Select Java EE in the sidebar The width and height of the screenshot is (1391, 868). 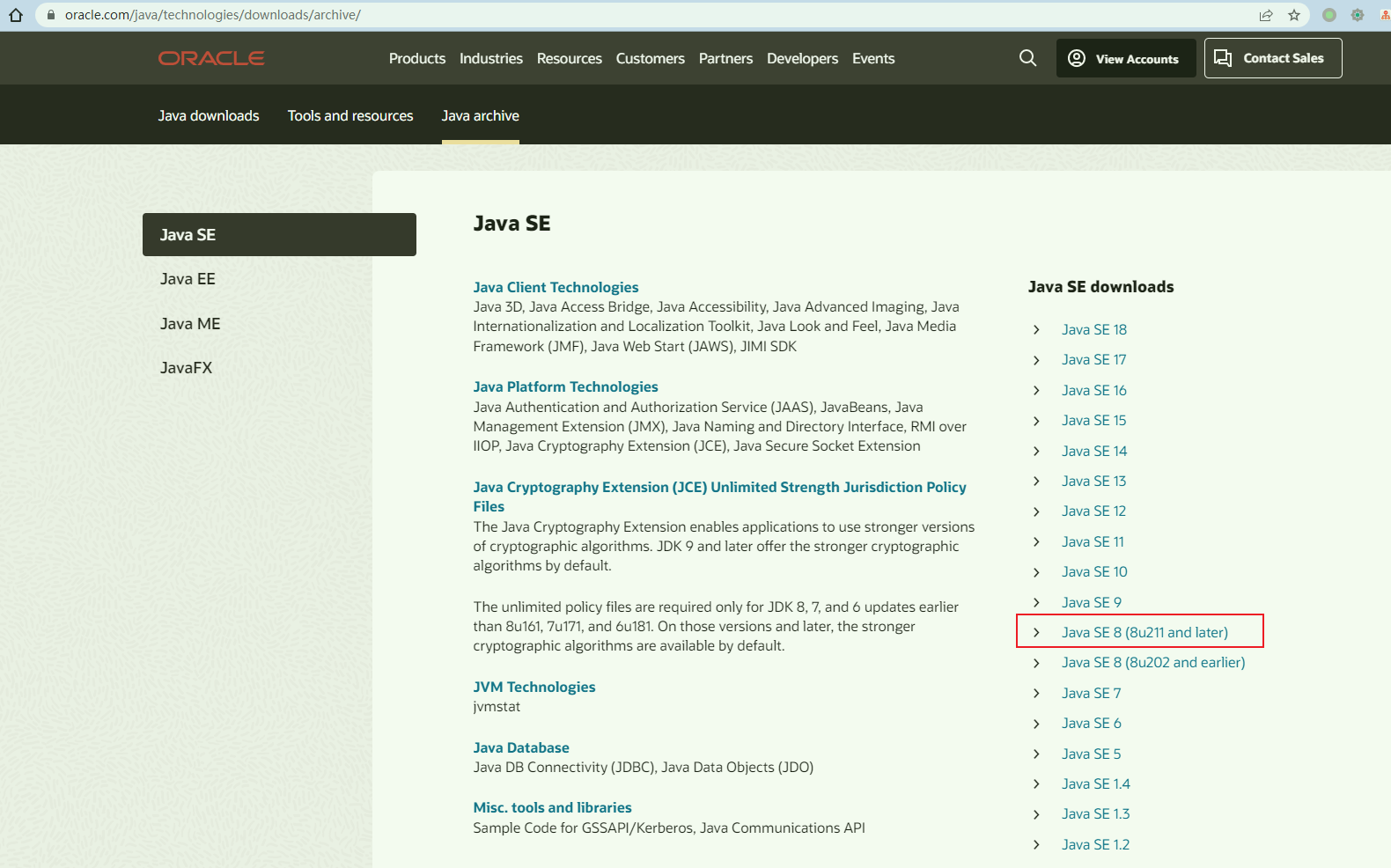tap(188, 279)
